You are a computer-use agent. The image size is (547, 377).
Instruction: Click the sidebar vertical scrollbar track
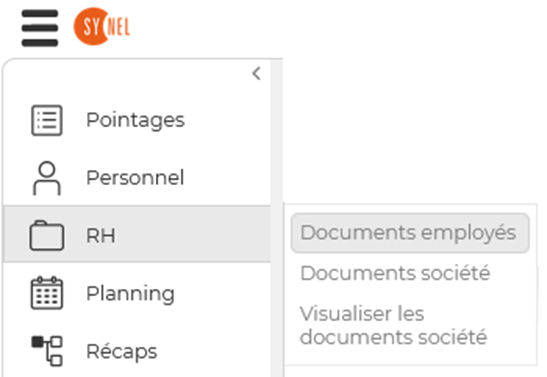point(277,218)
